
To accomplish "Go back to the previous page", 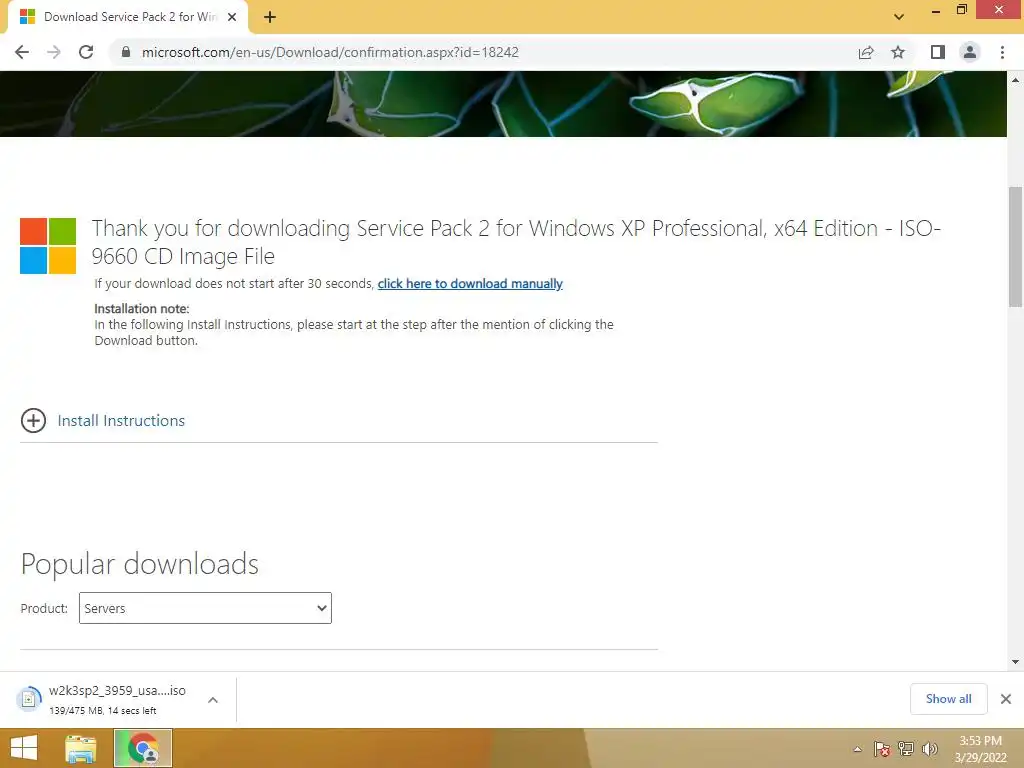I will [22, 52].
